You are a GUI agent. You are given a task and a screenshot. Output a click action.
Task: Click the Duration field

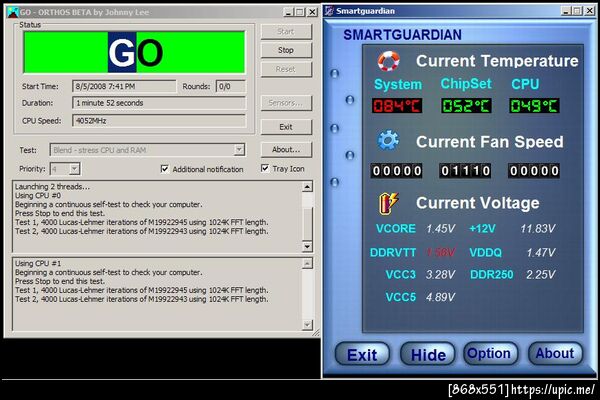point(159,103)
